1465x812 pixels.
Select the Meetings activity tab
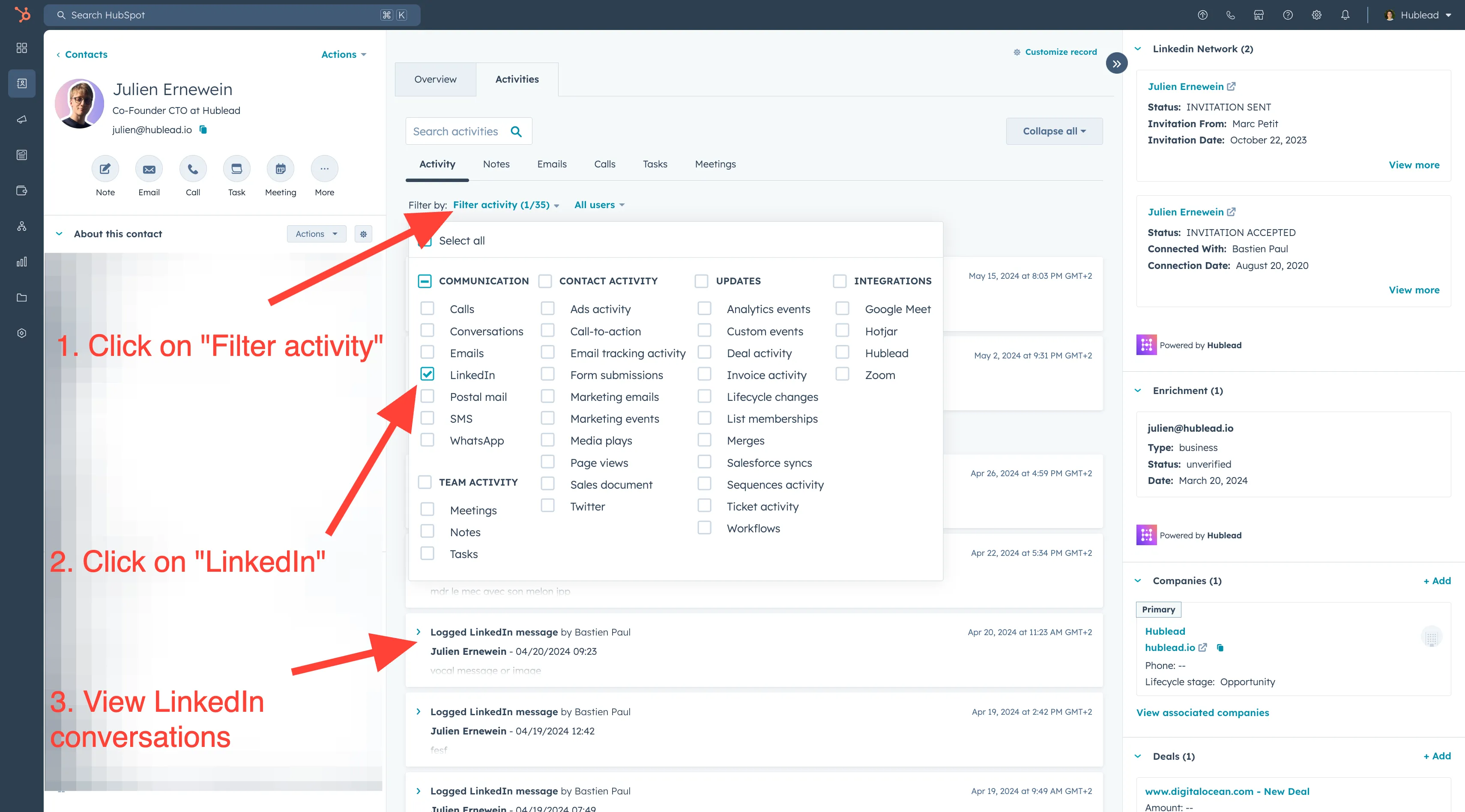tap(715, 164)
